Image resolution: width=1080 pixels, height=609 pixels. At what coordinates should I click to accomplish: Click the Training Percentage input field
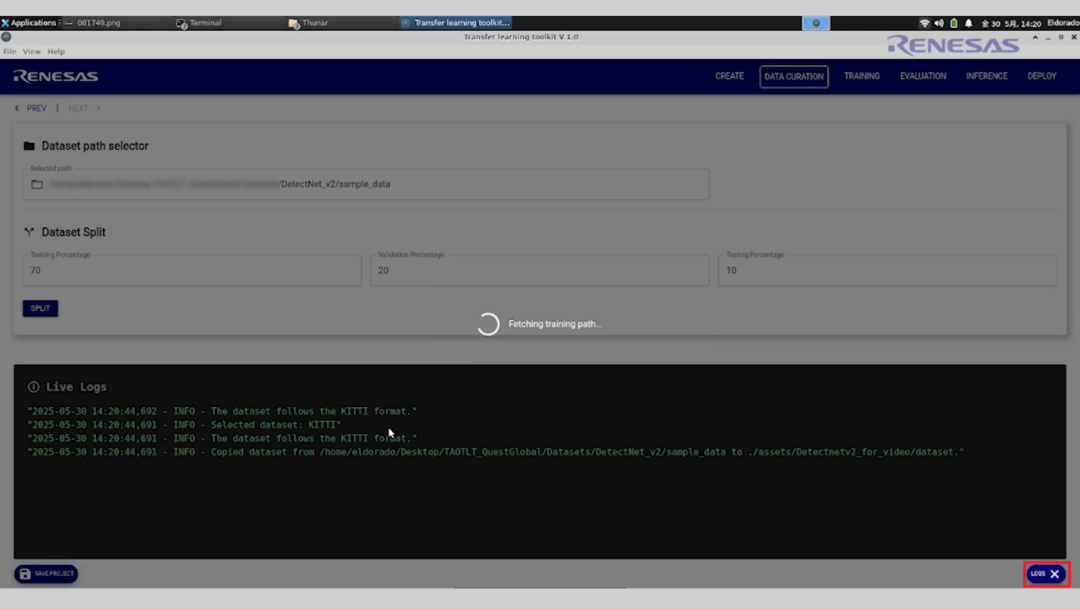pyautogui.click(x=192, y=270)
